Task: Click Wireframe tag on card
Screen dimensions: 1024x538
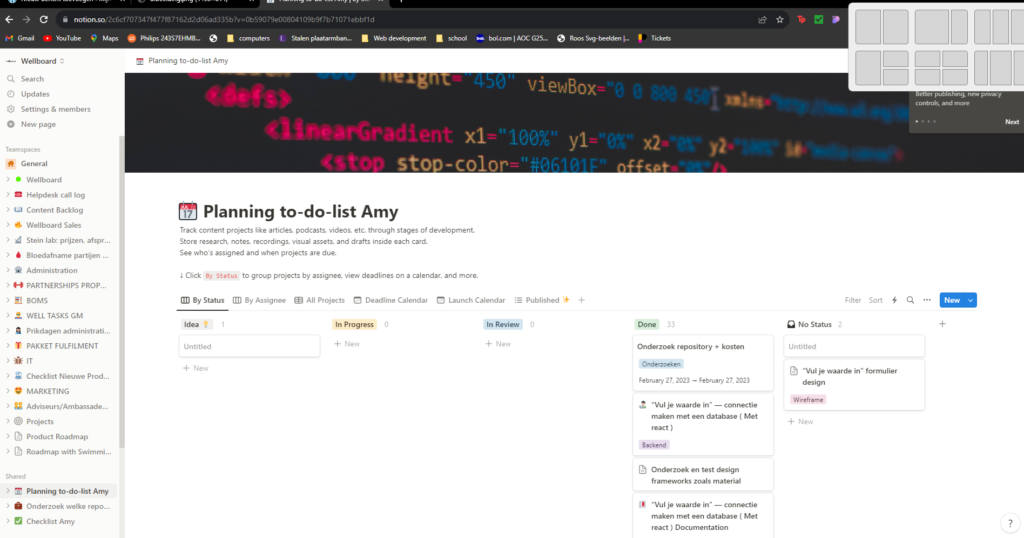Action: click(x=808, y=400)
